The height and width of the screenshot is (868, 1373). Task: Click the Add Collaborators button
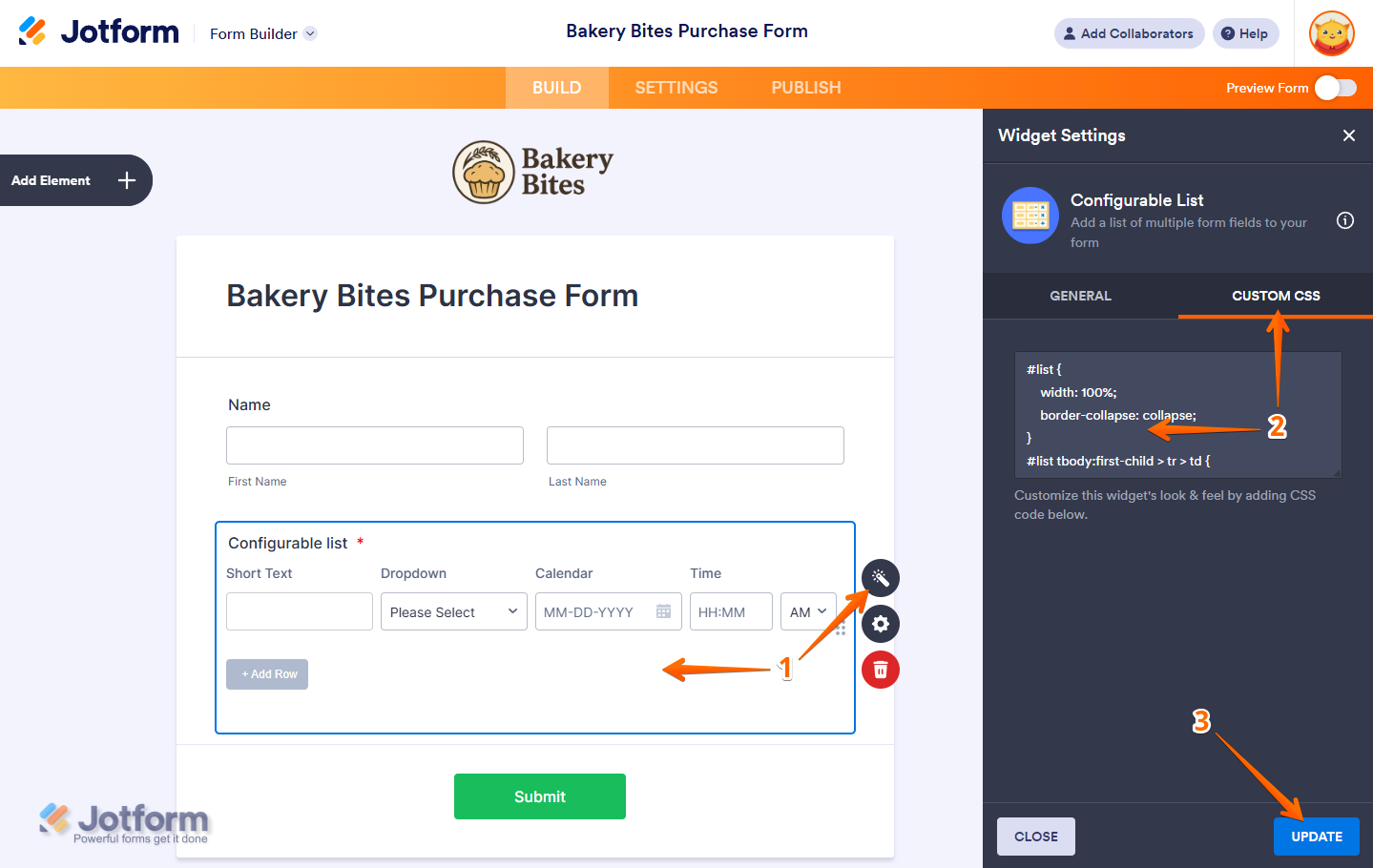pyautogui.click(x=1129, y=33)
